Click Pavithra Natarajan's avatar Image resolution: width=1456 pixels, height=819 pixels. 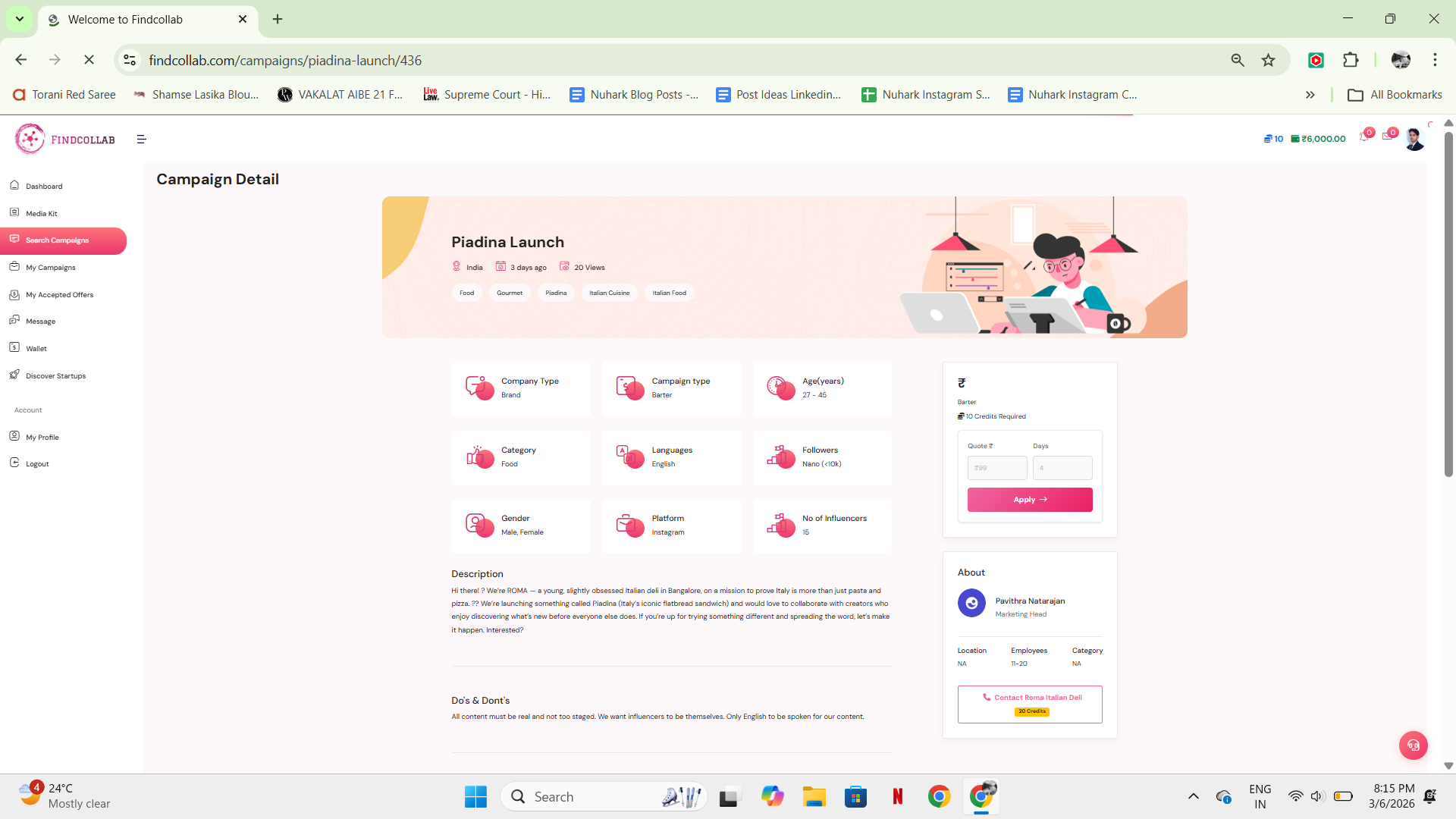click(971, 603)
